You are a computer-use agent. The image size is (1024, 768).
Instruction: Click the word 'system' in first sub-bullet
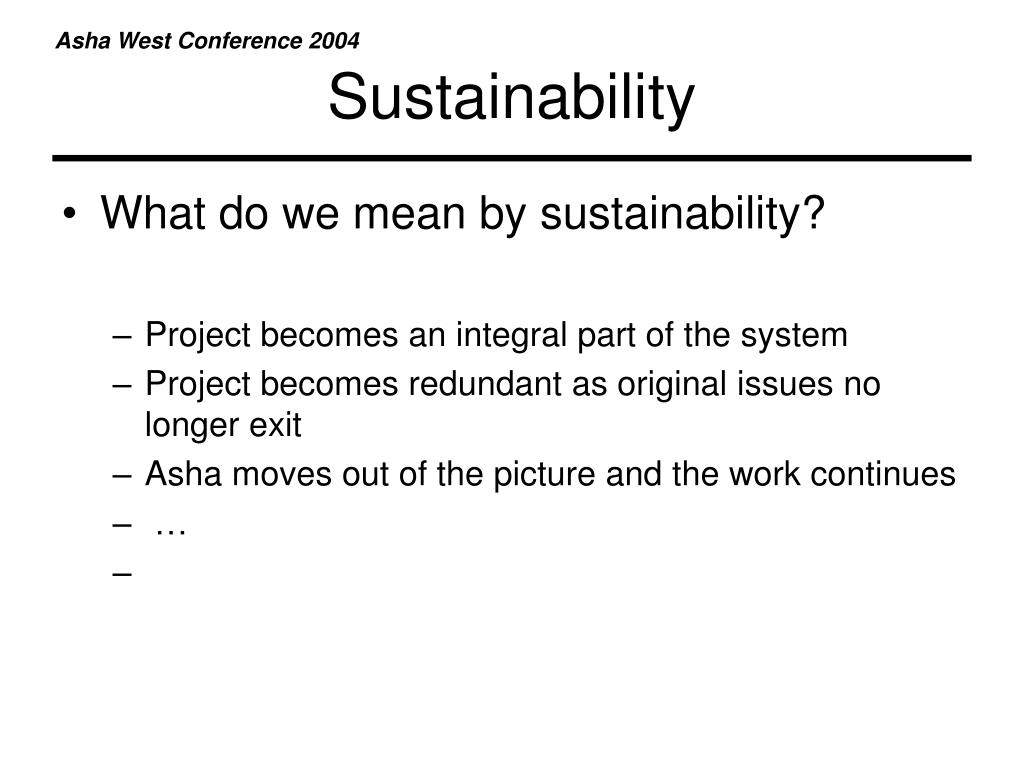click(x=794, y=337)
